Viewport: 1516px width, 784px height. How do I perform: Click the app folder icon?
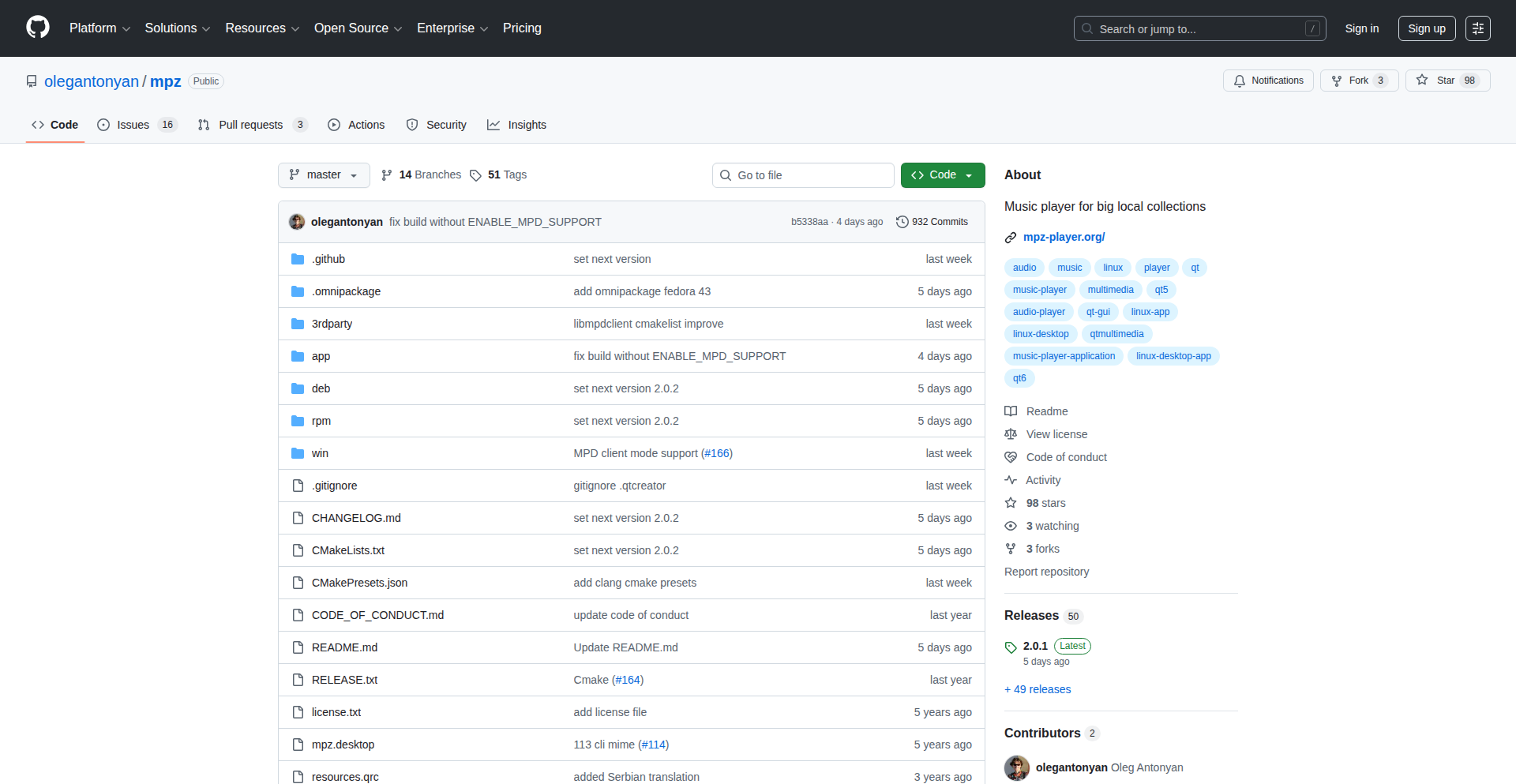click(x=298, y=356)
